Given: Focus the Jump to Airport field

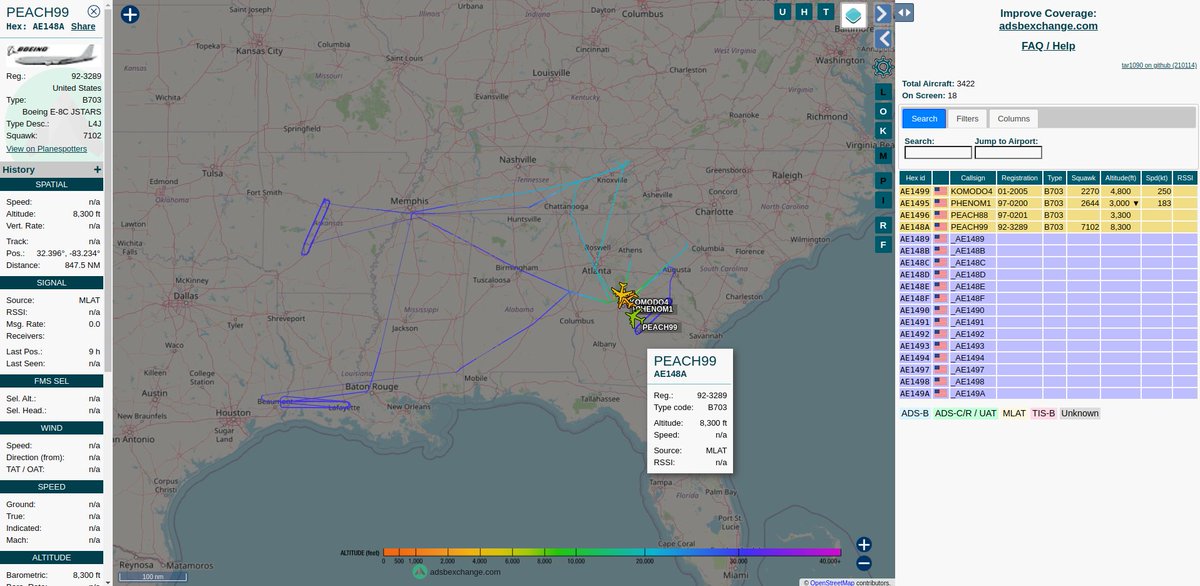Looking at the screenshot, I should [1008, 153].
